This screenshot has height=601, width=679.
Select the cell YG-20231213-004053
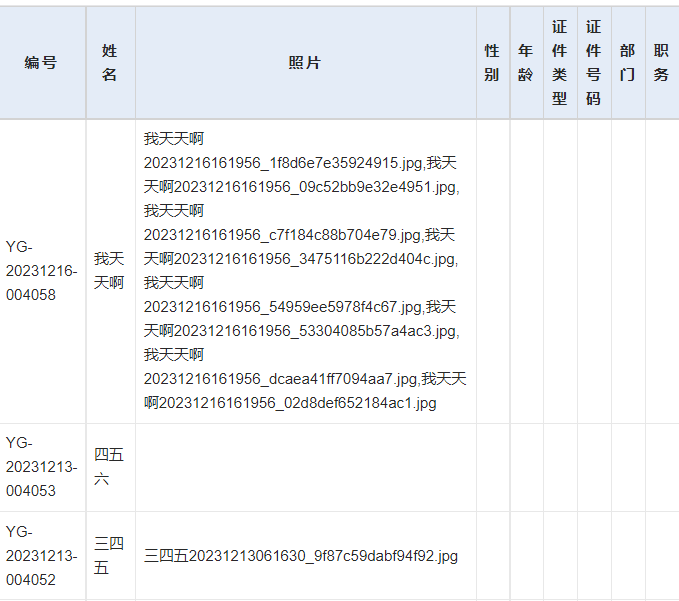pos(42,467)
